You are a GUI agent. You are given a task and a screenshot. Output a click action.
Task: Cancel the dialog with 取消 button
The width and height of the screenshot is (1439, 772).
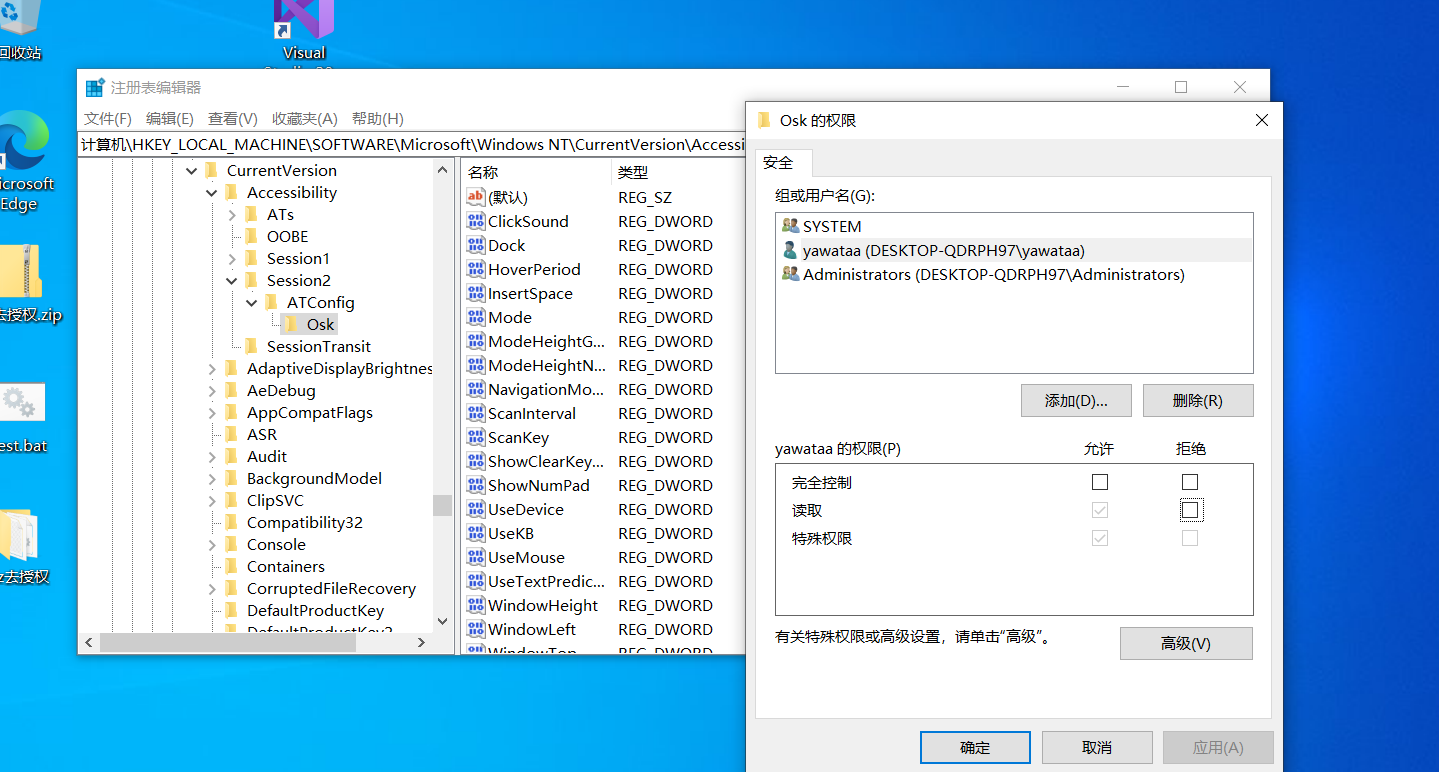1097,747
